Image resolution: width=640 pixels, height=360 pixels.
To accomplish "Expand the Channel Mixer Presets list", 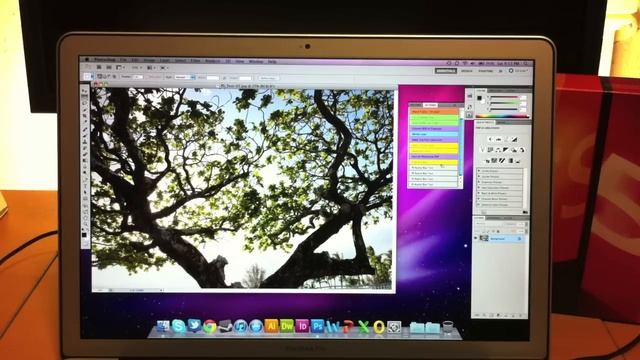I will click(479, 199).
